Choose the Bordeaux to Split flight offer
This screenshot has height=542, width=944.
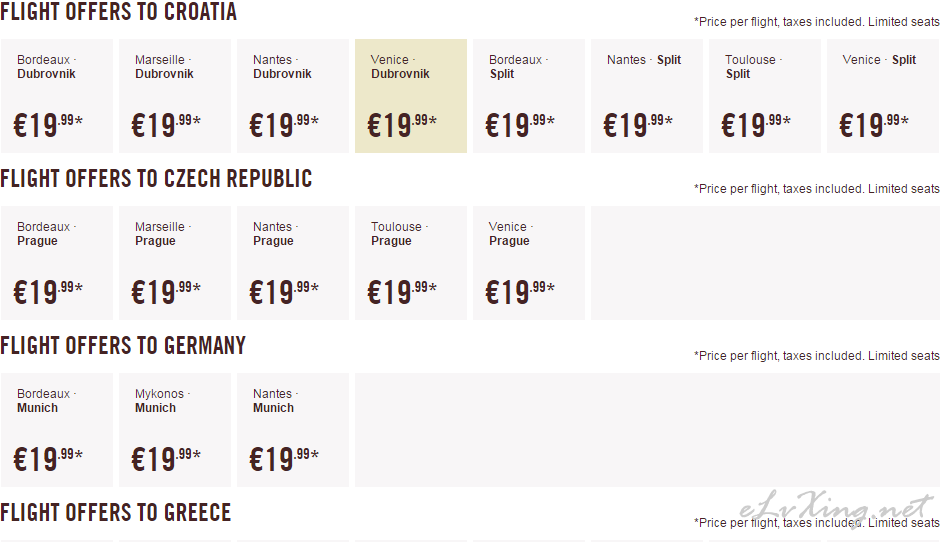coord(529,96)
